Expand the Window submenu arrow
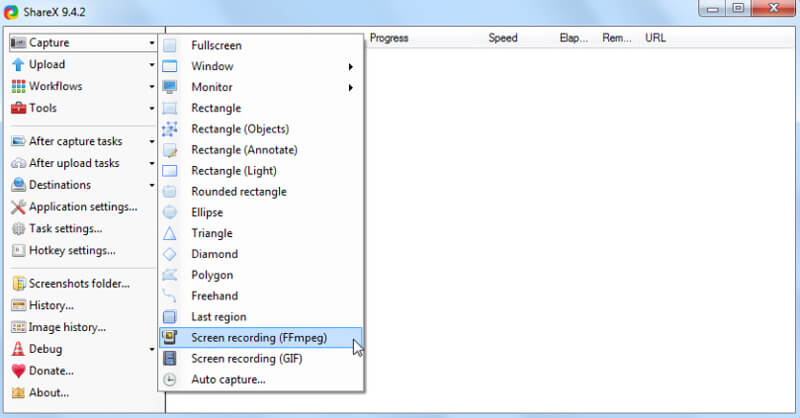The image size is (800, 418). [350, 67]
